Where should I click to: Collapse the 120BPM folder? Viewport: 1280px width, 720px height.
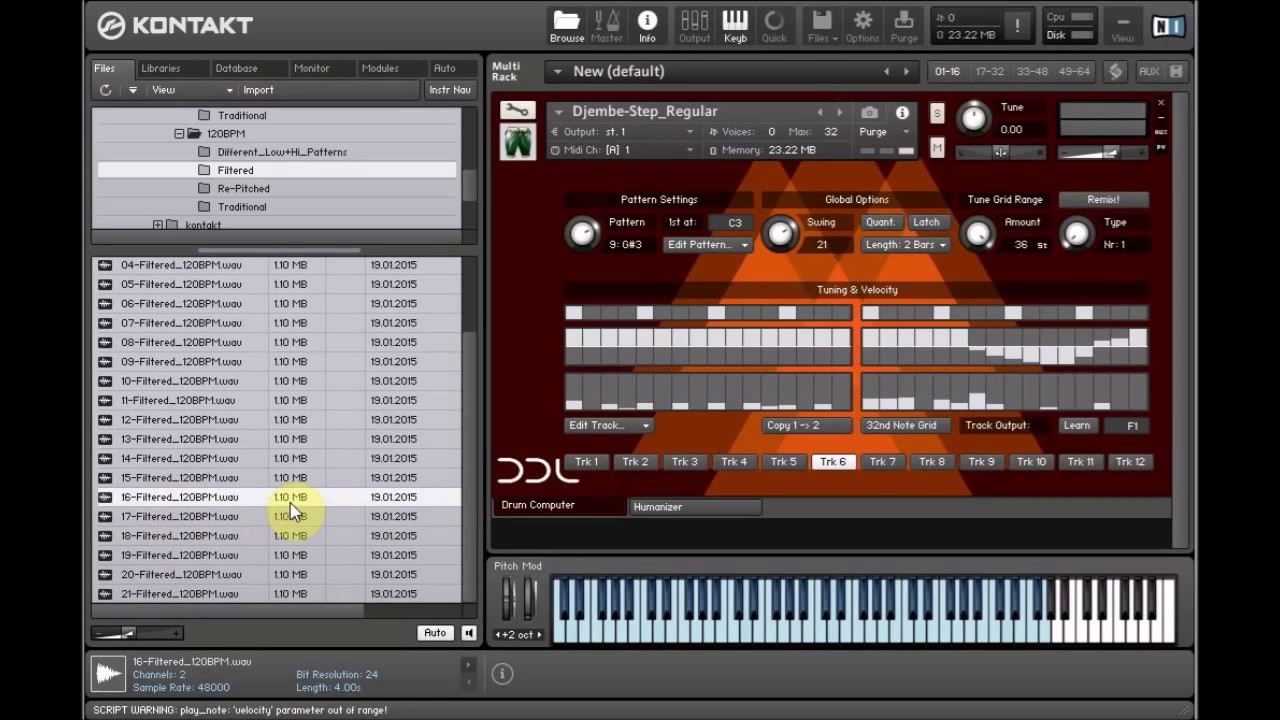[179, 134]
